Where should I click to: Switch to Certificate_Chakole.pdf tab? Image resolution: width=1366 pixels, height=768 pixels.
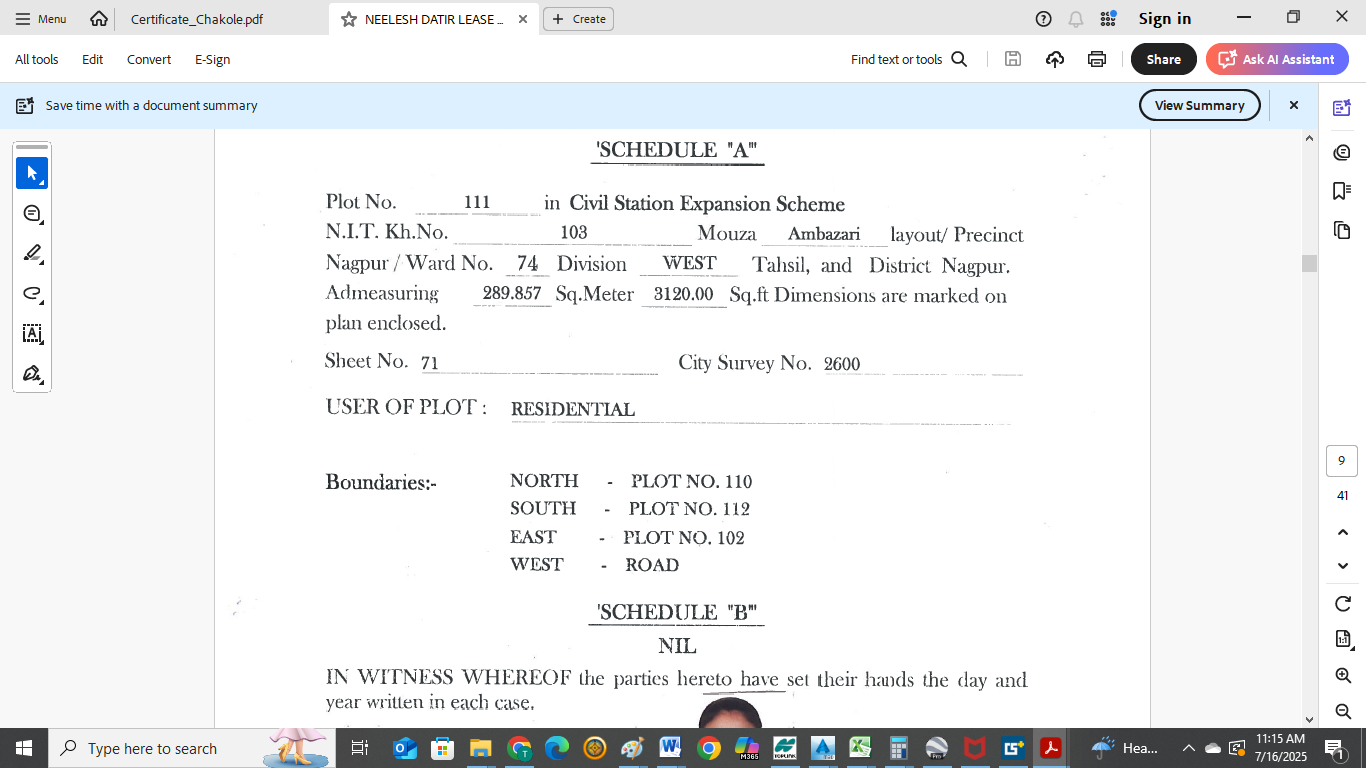click(197, 19)
